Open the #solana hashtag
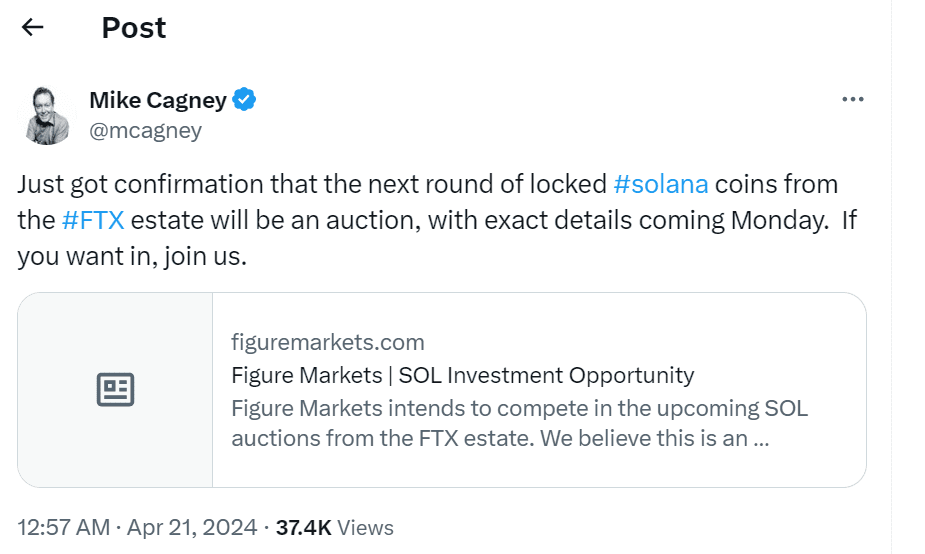The height and width of the screenshot is (554, 925). click(661, 184)
